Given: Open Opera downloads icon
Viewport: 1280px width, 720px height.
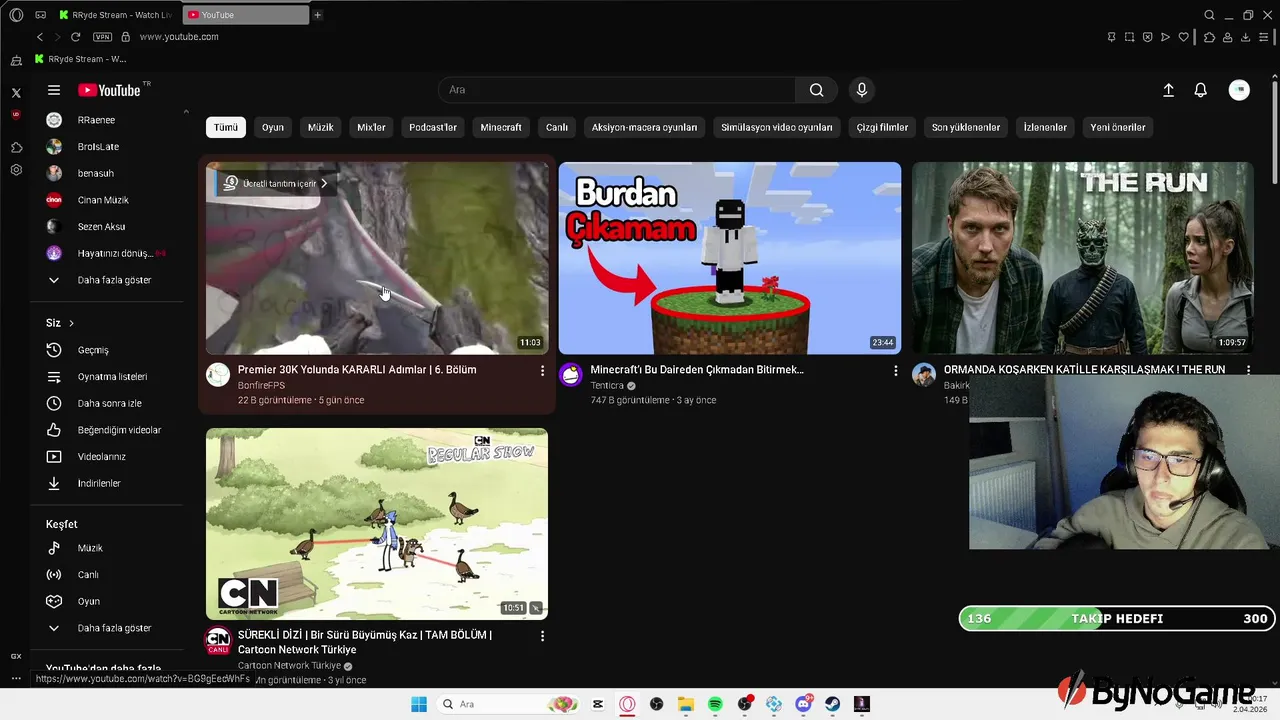Looking at the screenshot, I should 1246,37.
